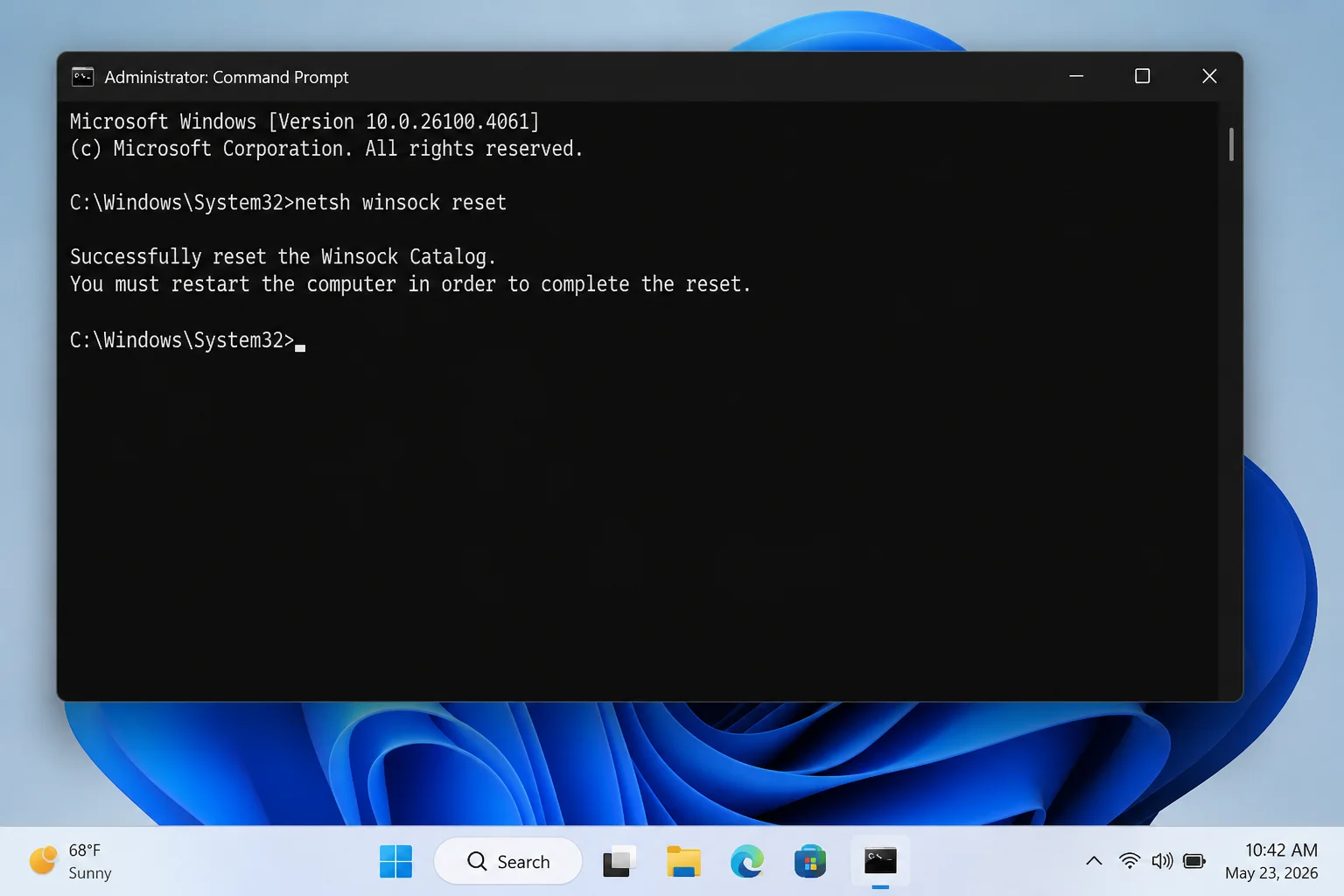Maximize the Command Prompt window
This screenshot has width=1344, height=896.
pos(1142,77)
